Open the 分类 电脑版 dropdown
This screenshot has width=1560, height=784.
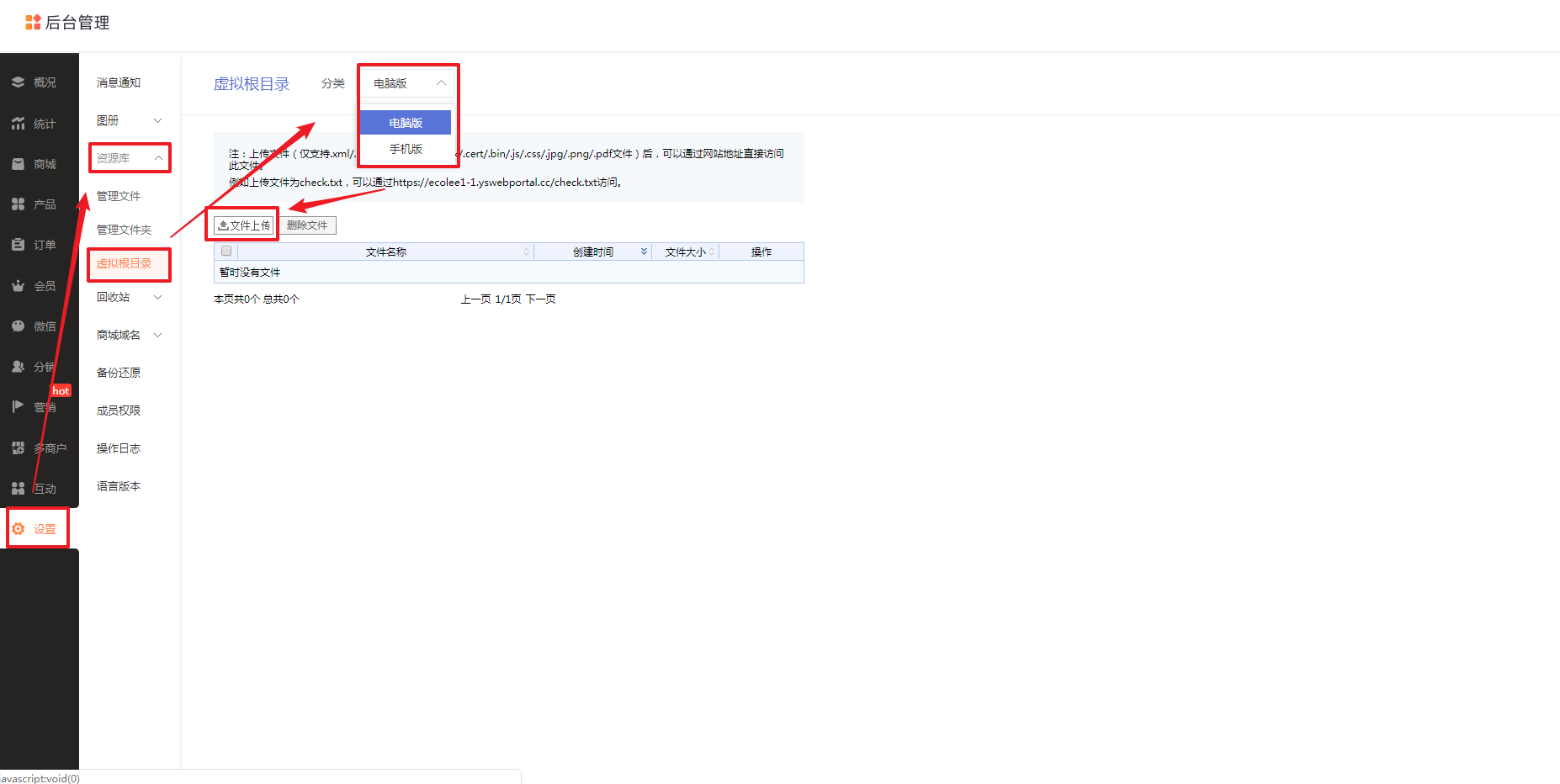click(409, 83)
